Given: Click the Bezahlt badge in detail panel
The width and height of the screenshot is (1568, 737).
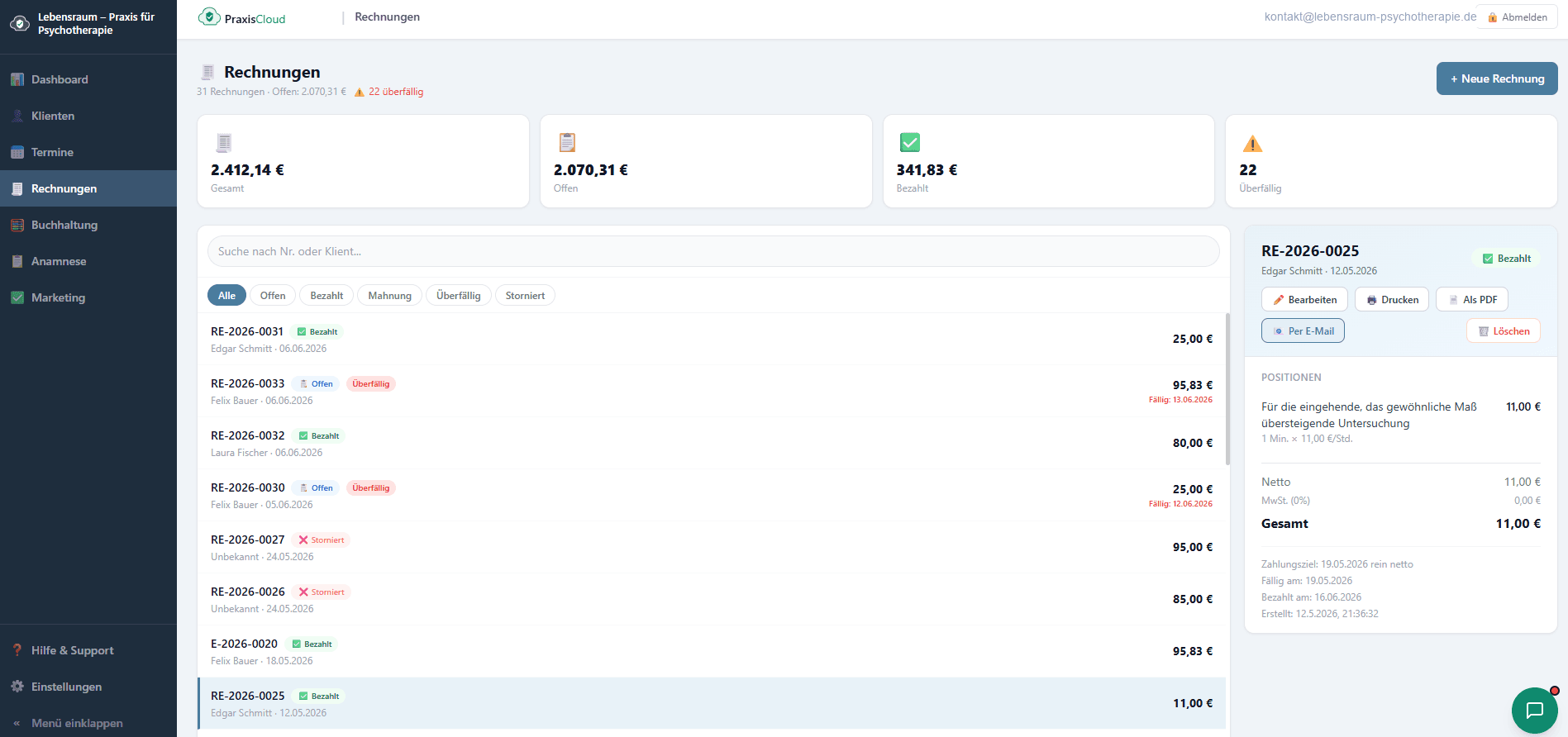Looking at the screenshot, I should (1506, 259).
